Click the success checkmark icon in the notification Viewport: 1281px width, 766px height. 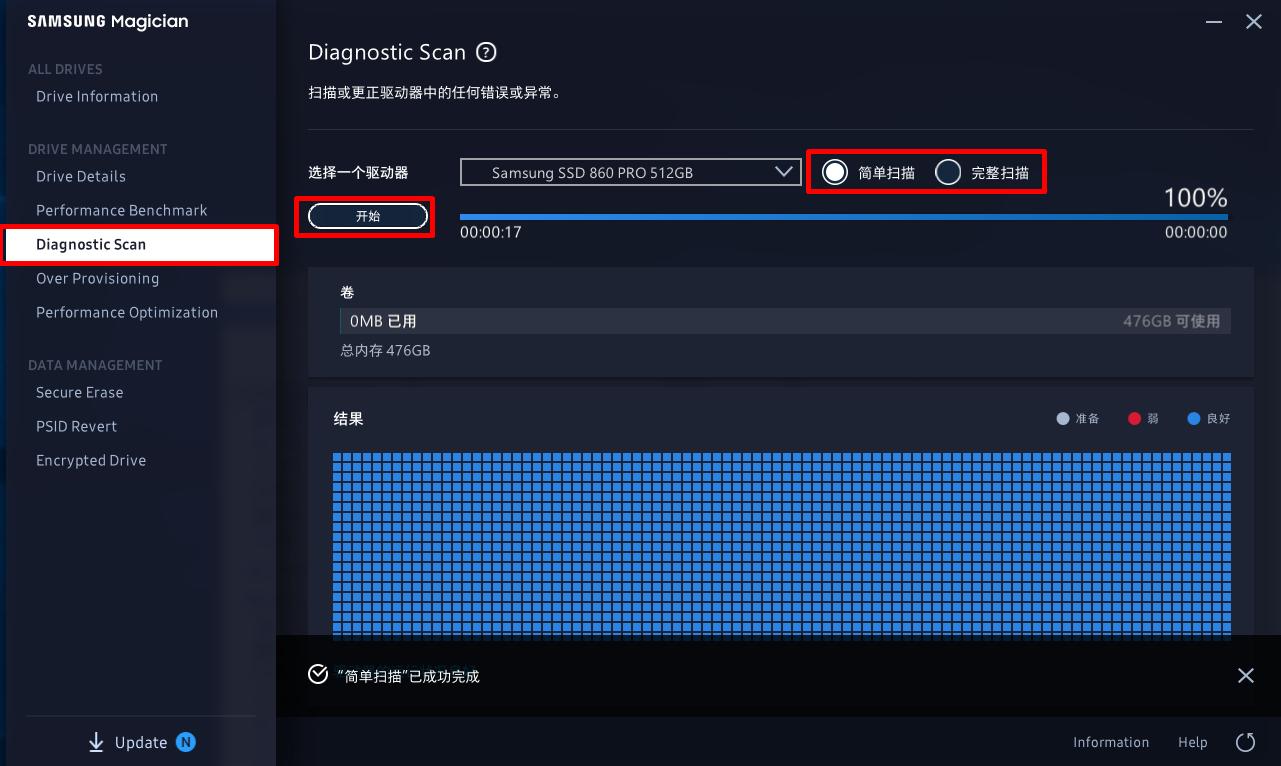pyautogui.click(x=318, y=675)
